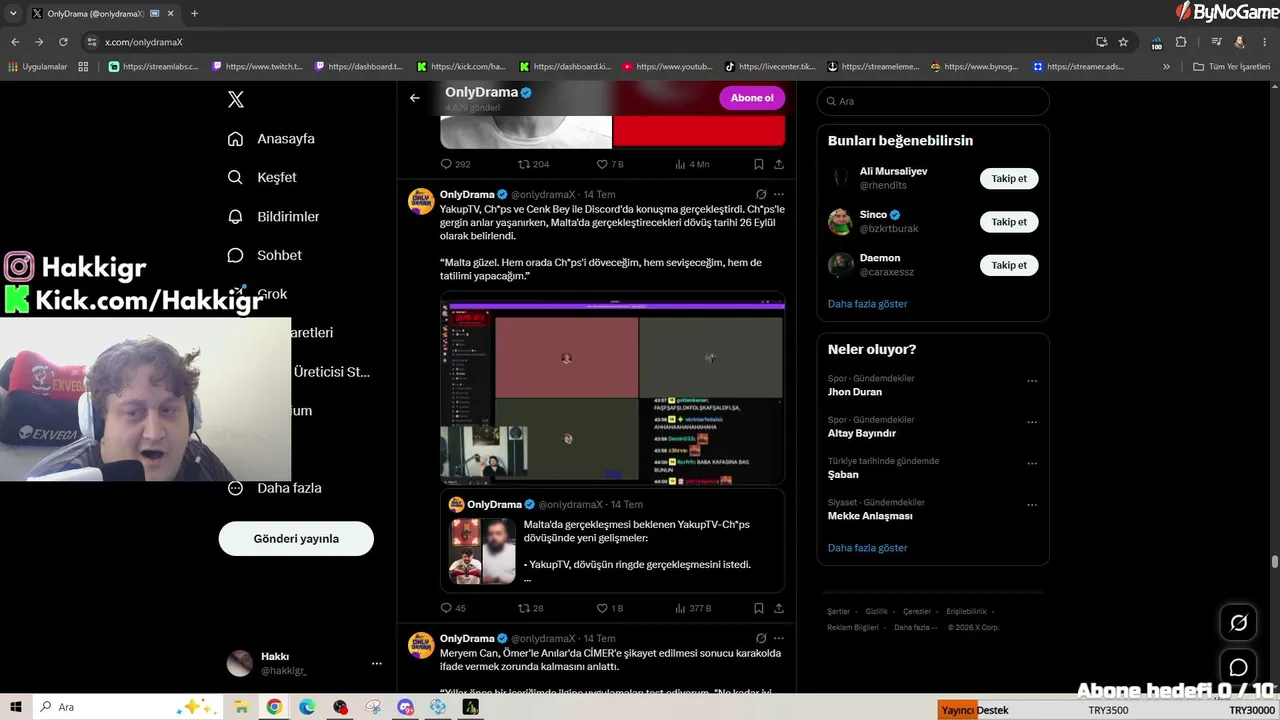This screenshot has width=1280, height=720.
Task: Open a new browser tab
Action: click(194, 14)
